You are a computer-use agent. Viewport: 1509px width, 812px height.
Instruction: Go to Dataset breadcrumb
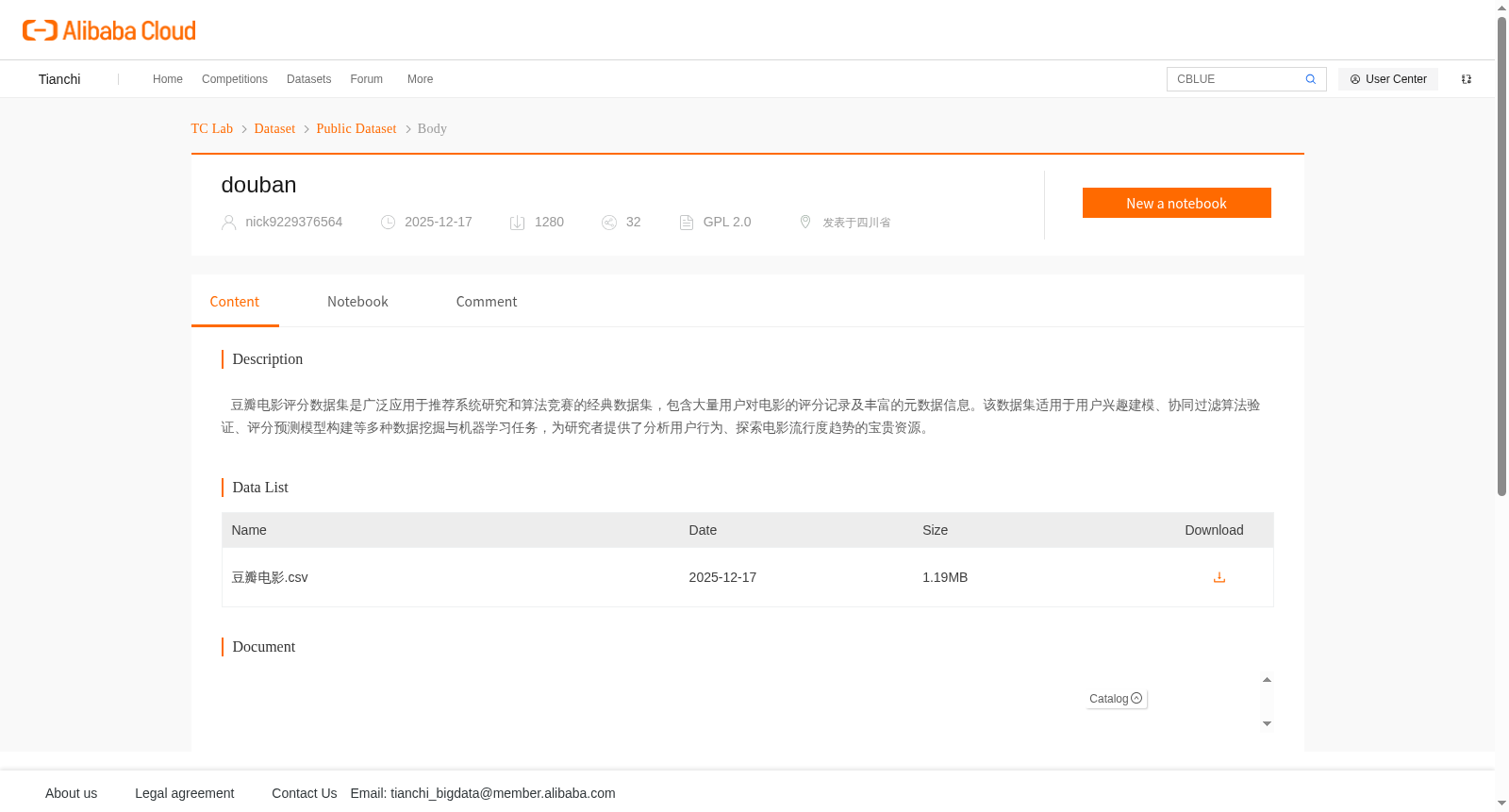[274, 128]
